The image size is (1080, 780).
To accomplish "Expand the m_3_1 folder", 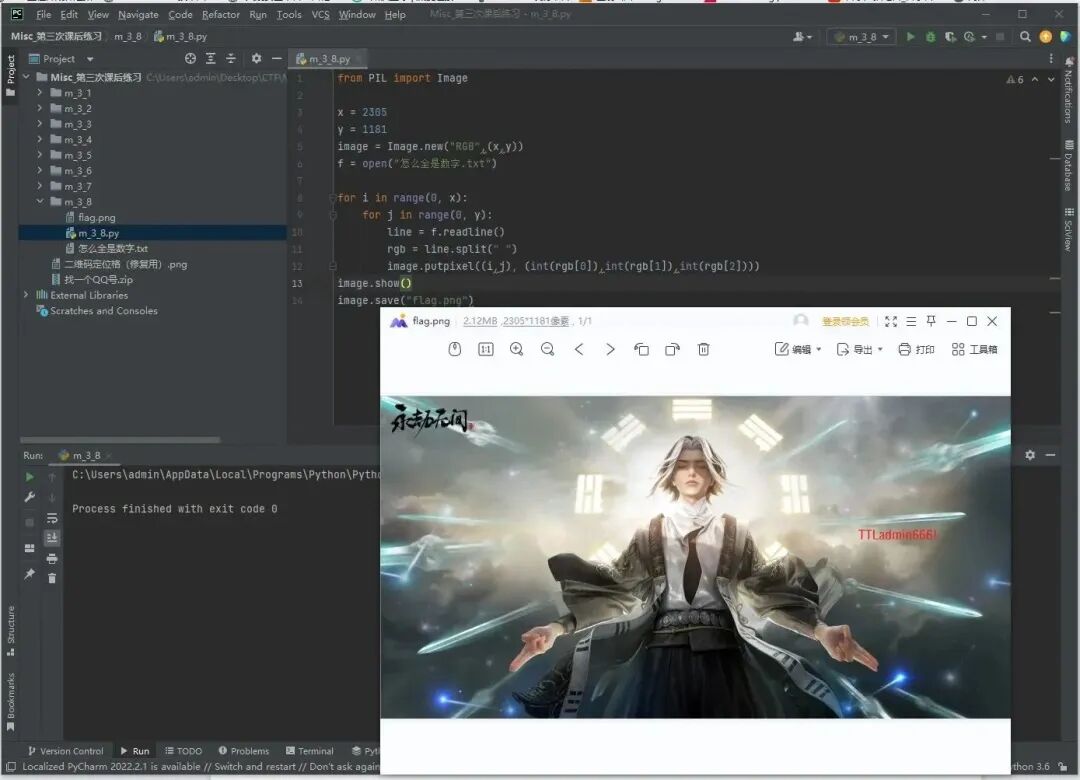I will (x=39, y=92).
